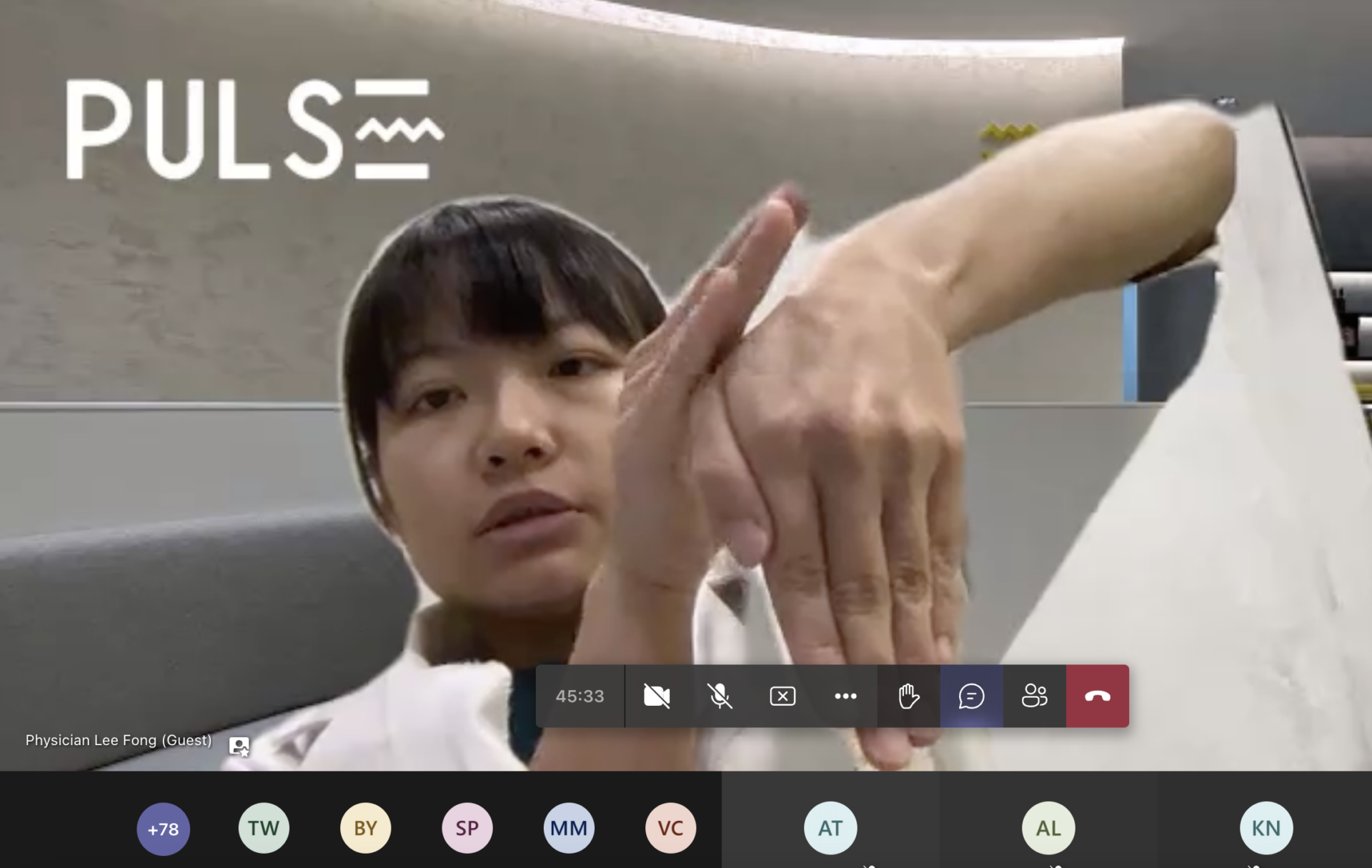The image size is (1372, 868).
Task: Select the SP participant avatar
Action: coord(467,828)
